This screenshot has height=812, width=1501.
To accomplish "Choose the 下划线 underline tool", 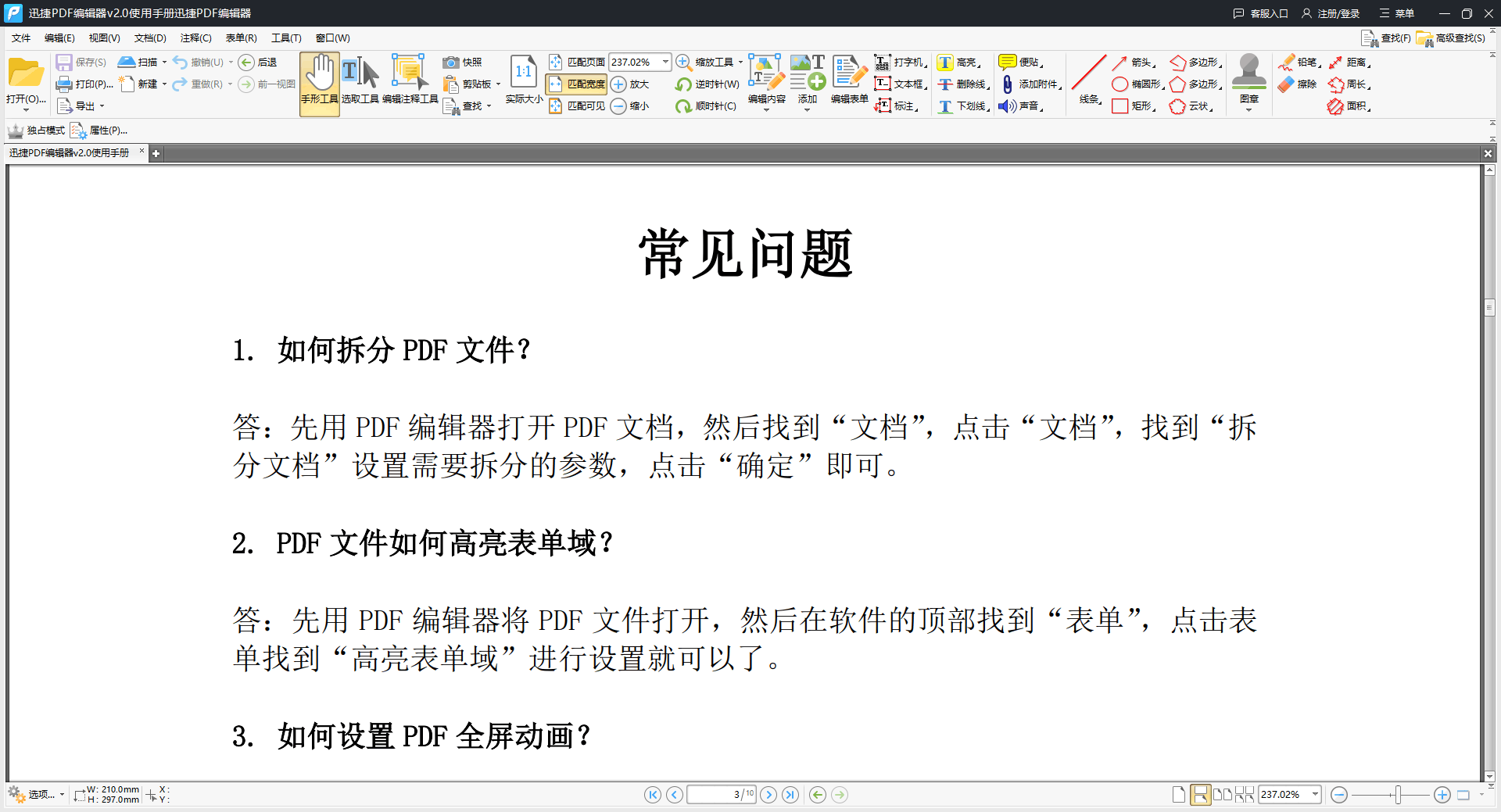I will (964, 106).
